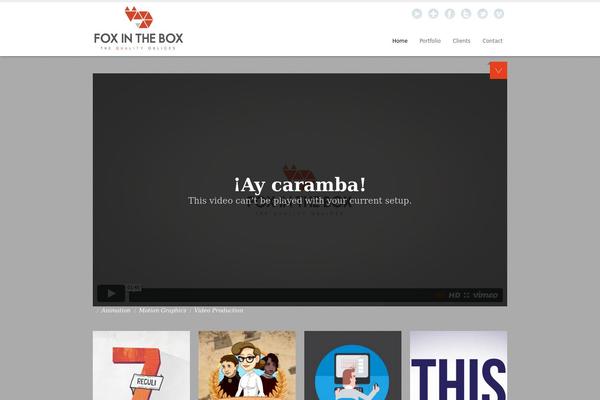This screenshot has width=600, height=400.
Task: Open the orange 7 Reguli thumbnail
Action: coord(141,366)
